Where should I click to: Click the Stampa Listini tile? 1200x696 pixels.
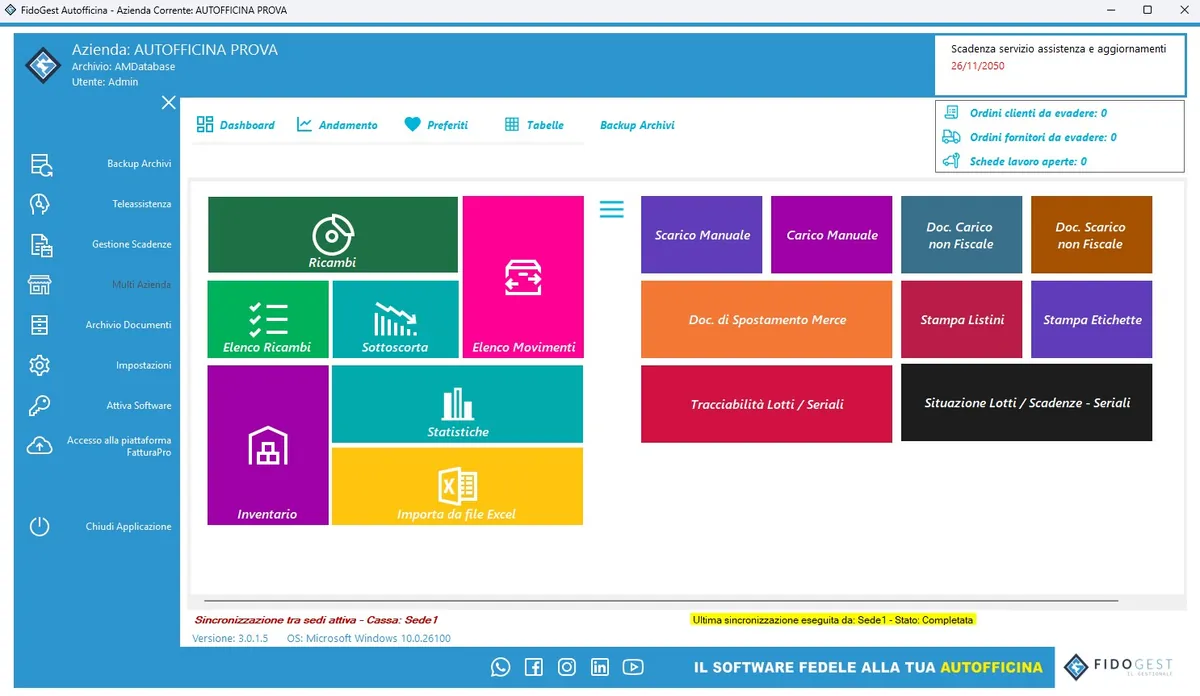coord(961,319)
